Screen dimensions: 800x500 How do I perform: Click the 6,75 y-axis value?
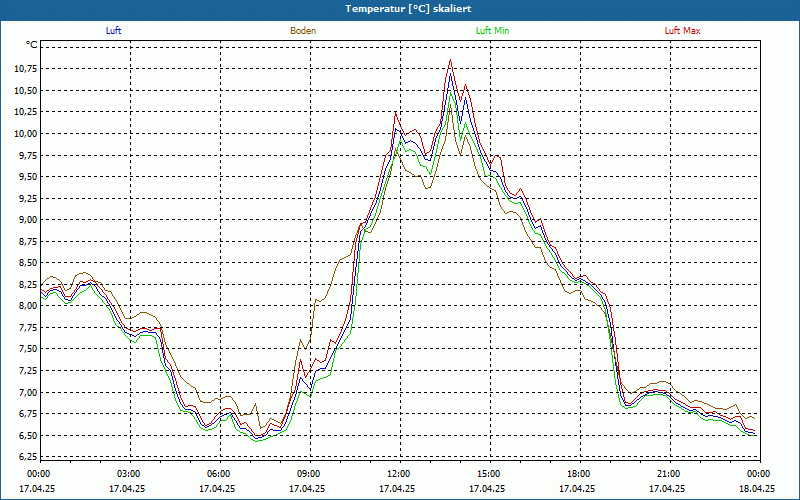pyautogui.click(x=29, y=414)
